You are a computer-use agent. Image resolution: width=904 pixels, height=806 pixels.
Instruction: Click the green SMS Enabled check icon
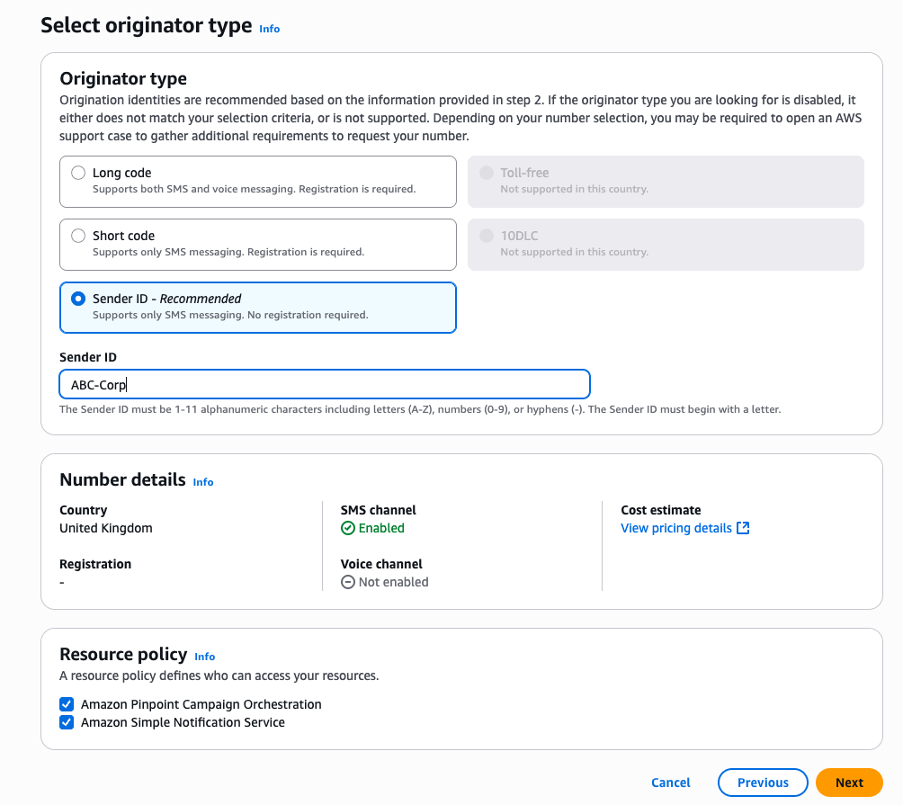(348, 528)
